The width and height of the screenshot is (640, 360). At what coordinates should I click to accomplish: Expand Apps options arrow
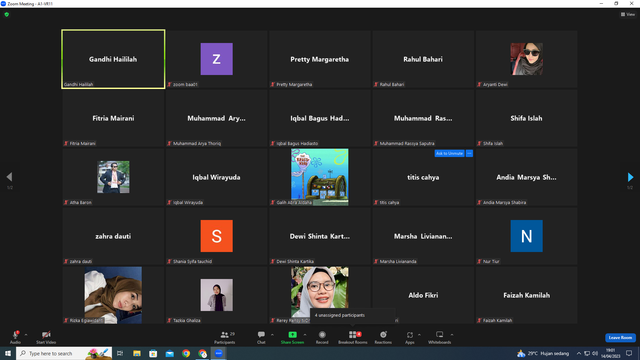419,335
